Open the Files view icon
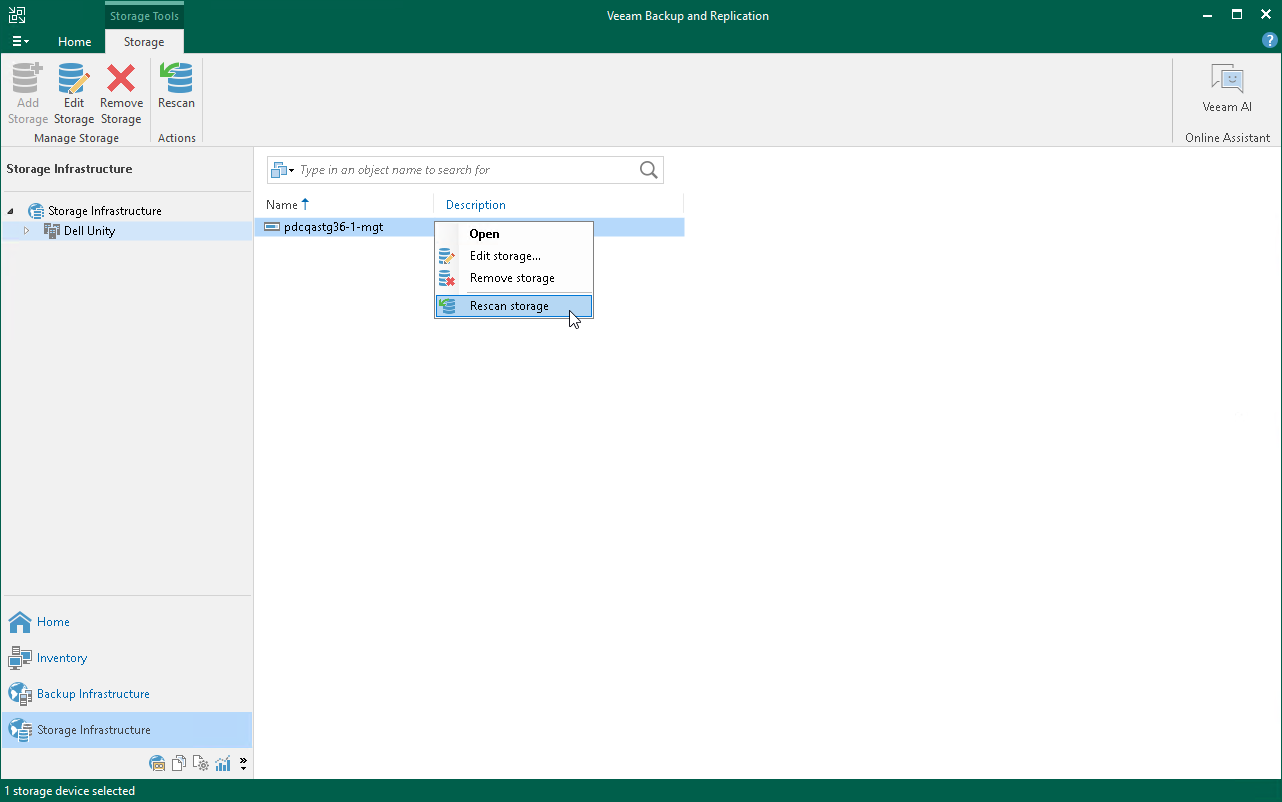The width and height of the screenshot is (1282, 802). (x=179, y=764)
